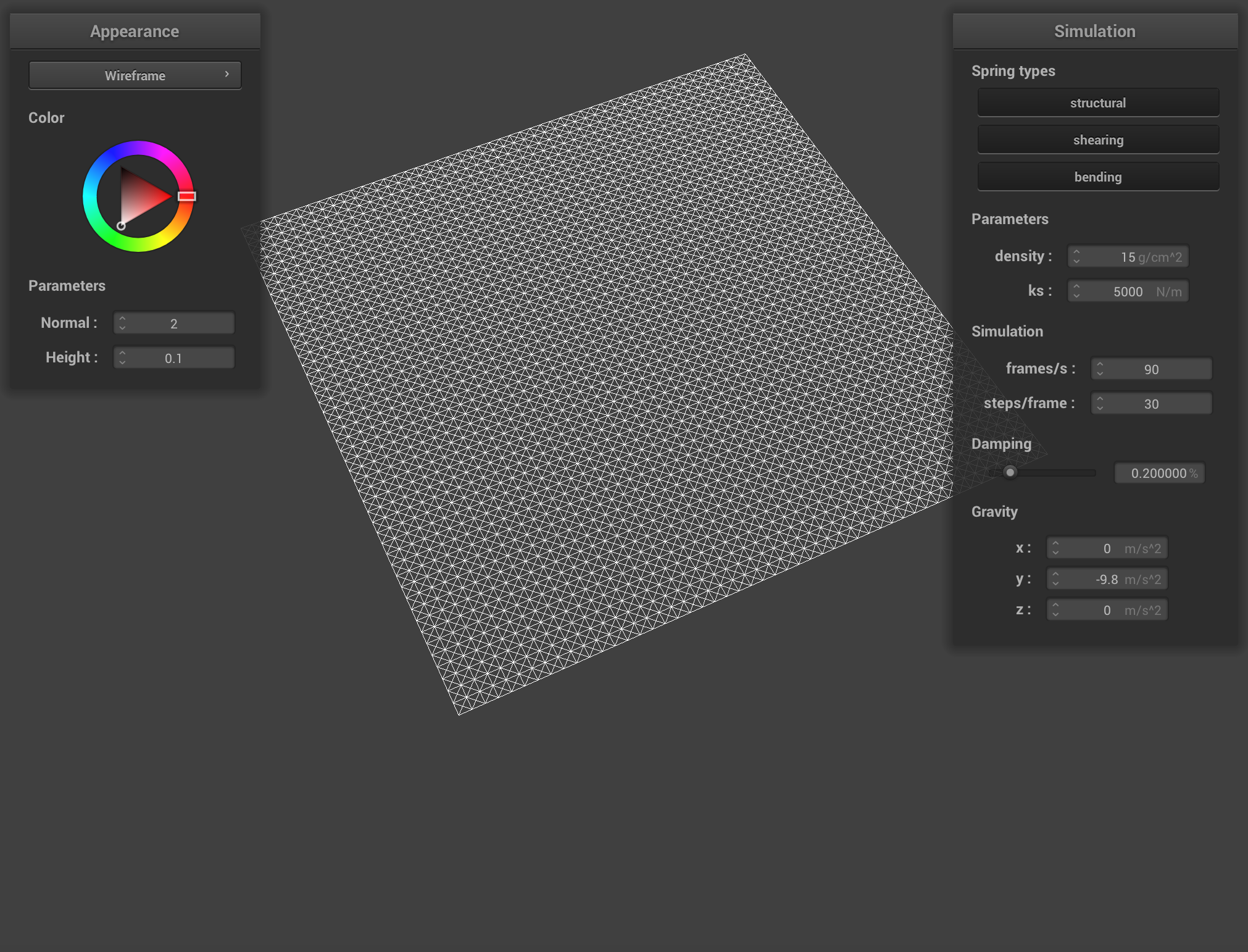Click the ks stepper arrows
This screenshot has height=952, width=1248.
pos(1076,291)
